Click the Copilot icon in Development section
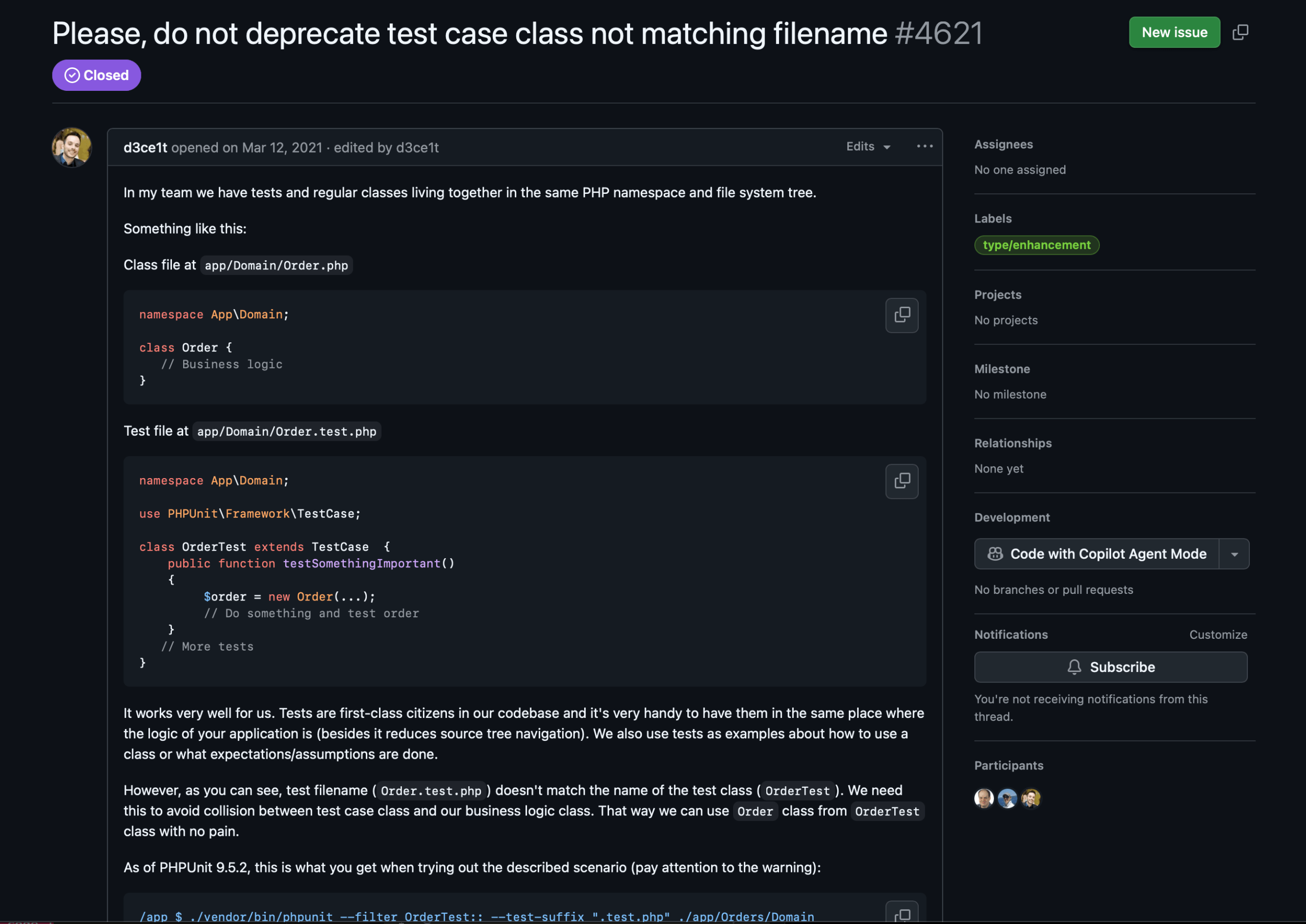 click(995, 554)
